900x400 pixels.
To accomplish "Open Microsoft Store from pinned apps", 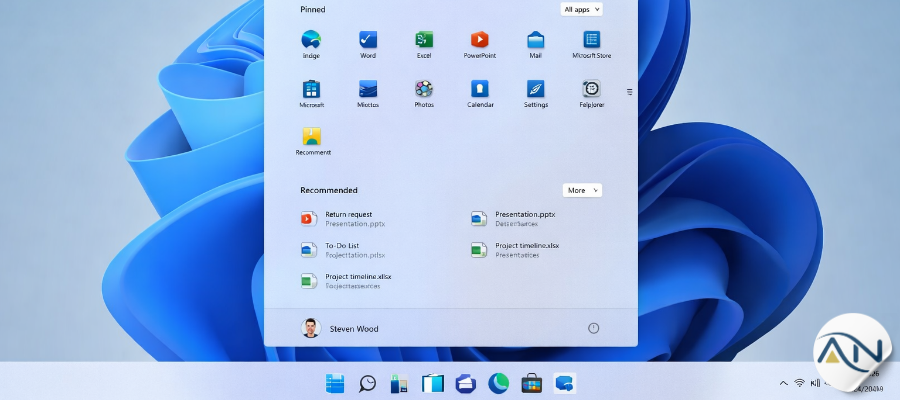I will tap(591, 44).
